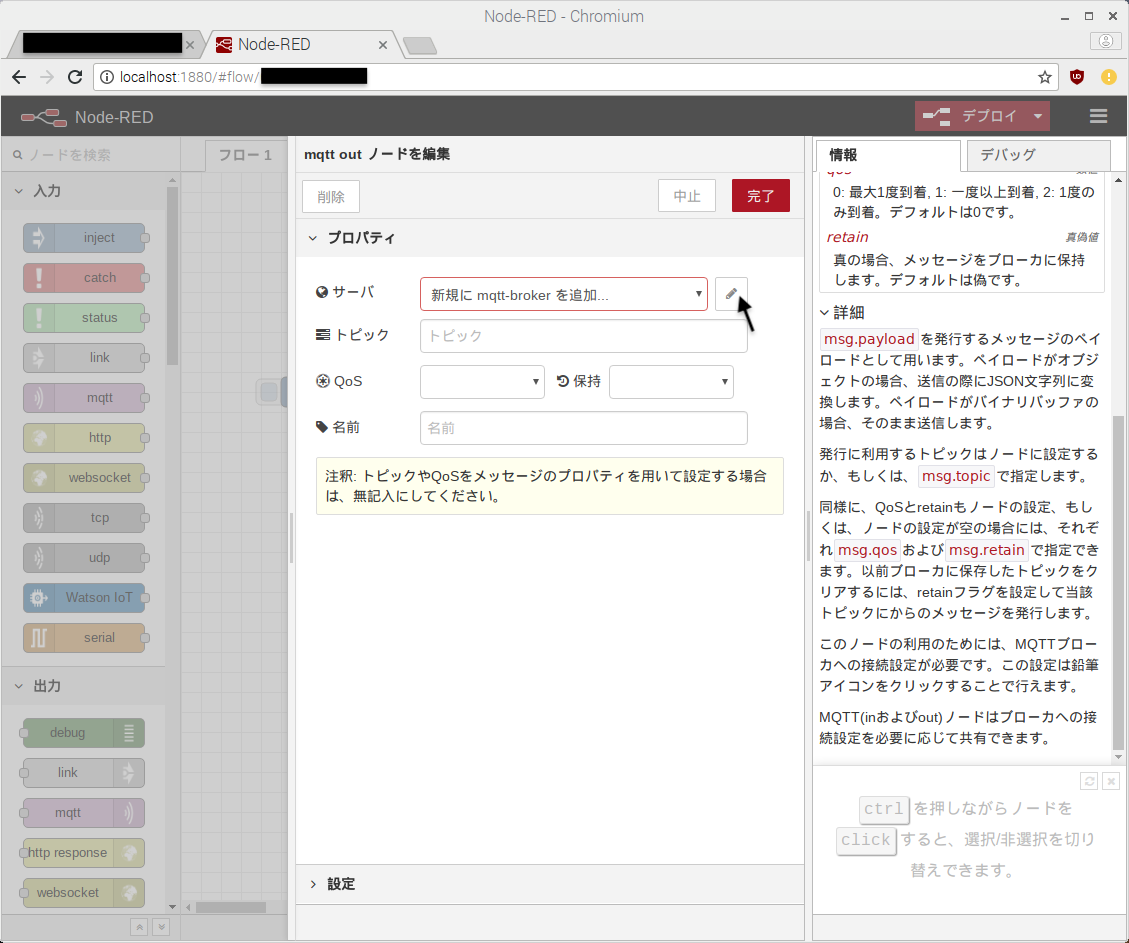Click the Watson IoT node
The width and height of the screenshot is (1129, 943).
84,597
